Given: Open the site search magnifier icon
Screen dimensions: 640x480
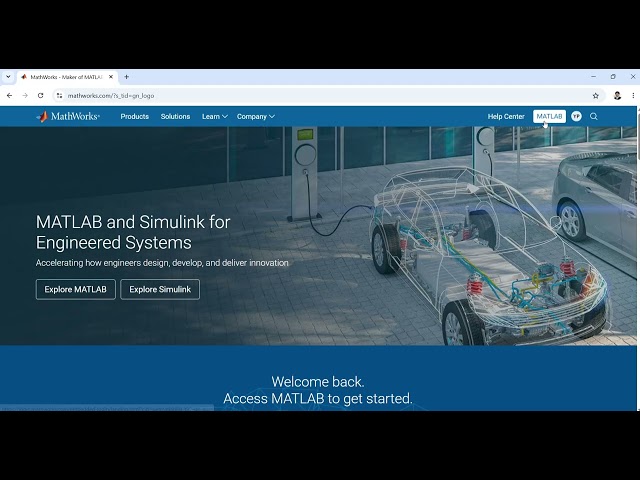Looking at the screenshot, I should 593,116.
